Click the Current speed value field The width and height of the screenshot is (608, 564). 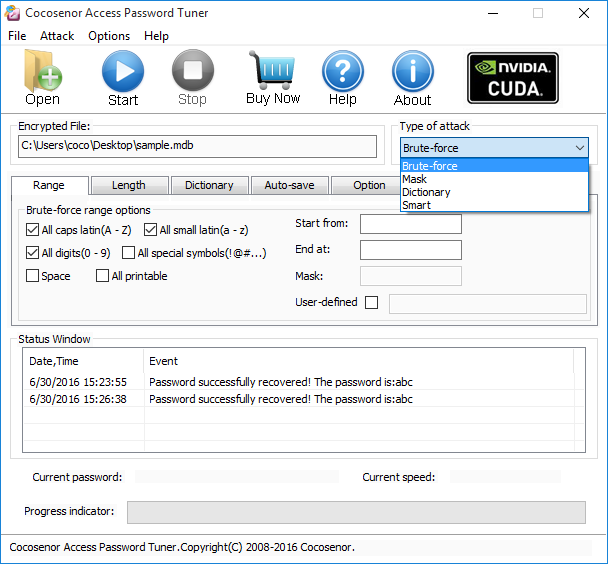[505, 477]
